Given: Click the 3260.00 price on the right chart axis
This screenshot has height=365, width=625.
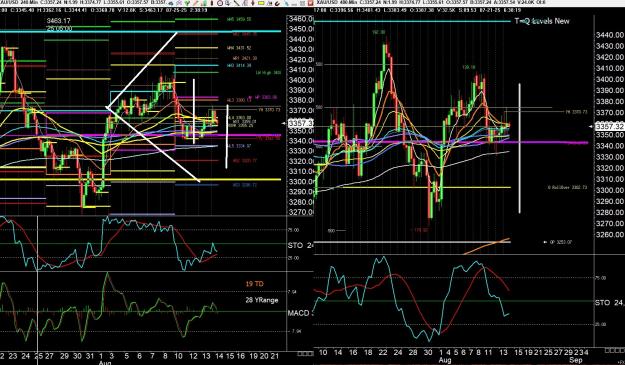Looking at the screenshot, I should 609,234.
